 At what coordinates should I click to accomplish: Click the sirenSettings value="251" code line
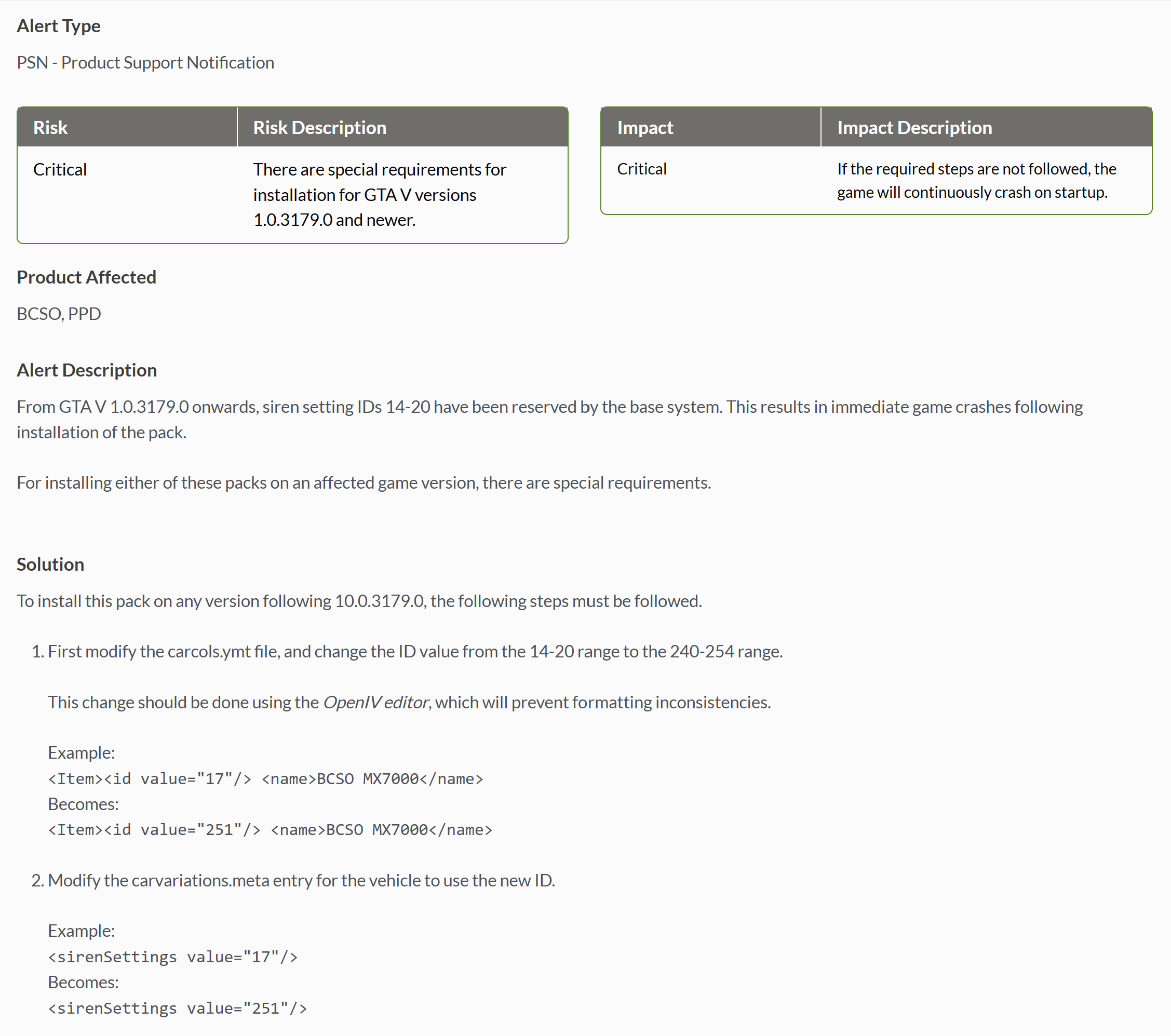click(x=178, y=1008)
